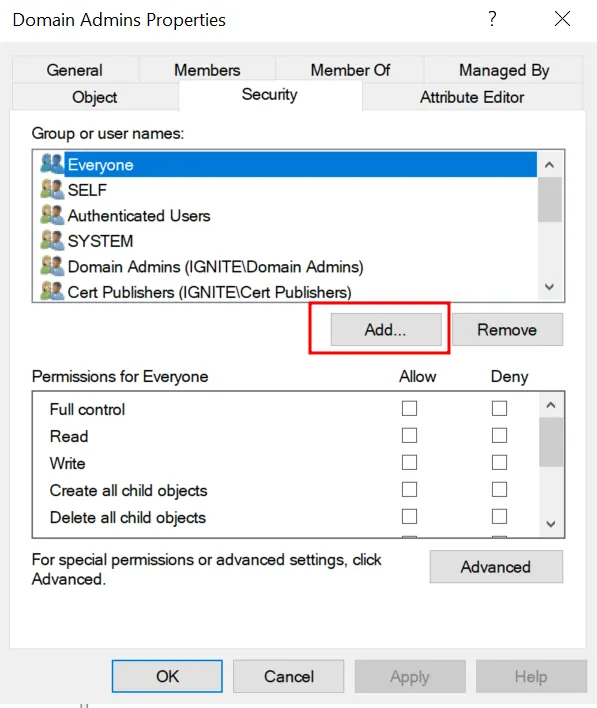Click the SYSTEM account icon
This screenshot has height=708, width=597.
[52, 241]
